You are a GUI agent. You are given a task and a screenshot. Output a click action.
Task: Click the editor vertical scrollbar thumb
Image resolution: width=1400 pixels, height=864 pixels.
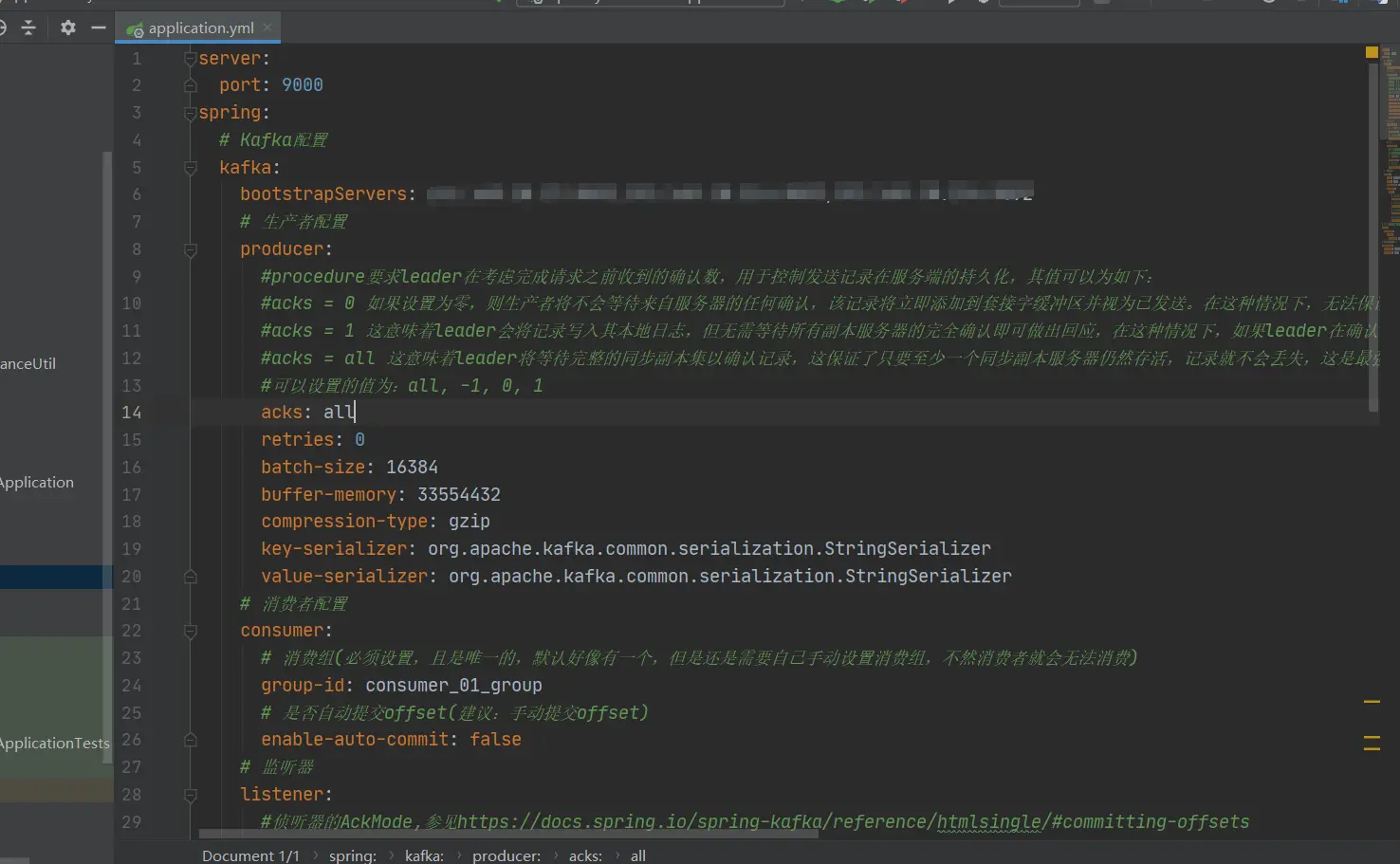1373,237
